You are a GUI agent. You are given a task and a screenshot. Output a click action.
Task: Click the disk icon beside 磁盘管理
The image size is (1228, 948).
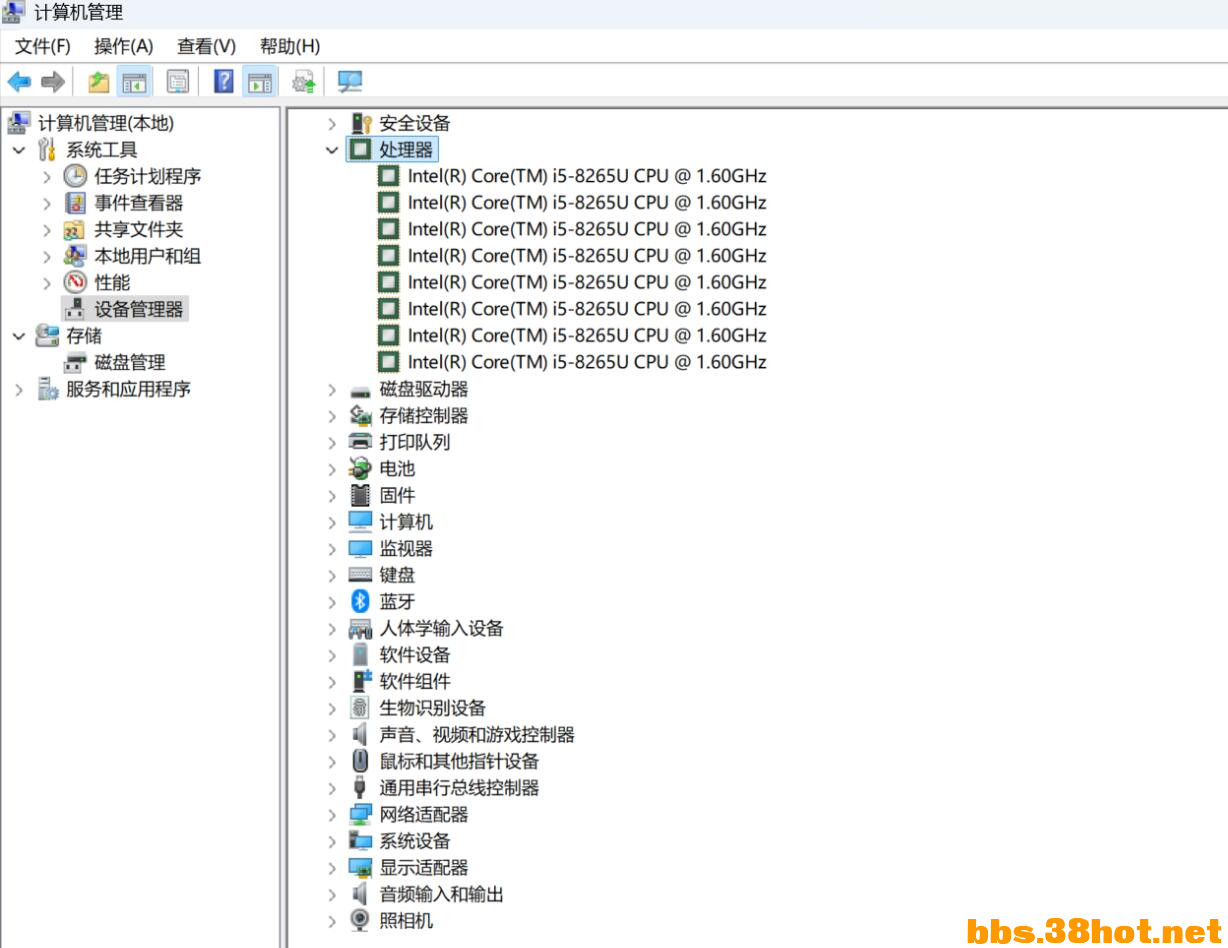pos(76,363)
